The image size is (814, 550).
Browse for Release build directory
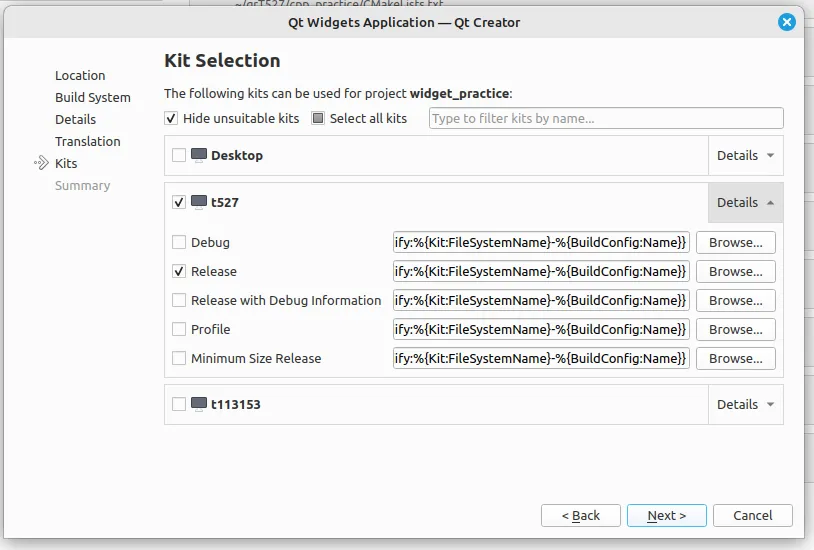click(x=736, y=271)
